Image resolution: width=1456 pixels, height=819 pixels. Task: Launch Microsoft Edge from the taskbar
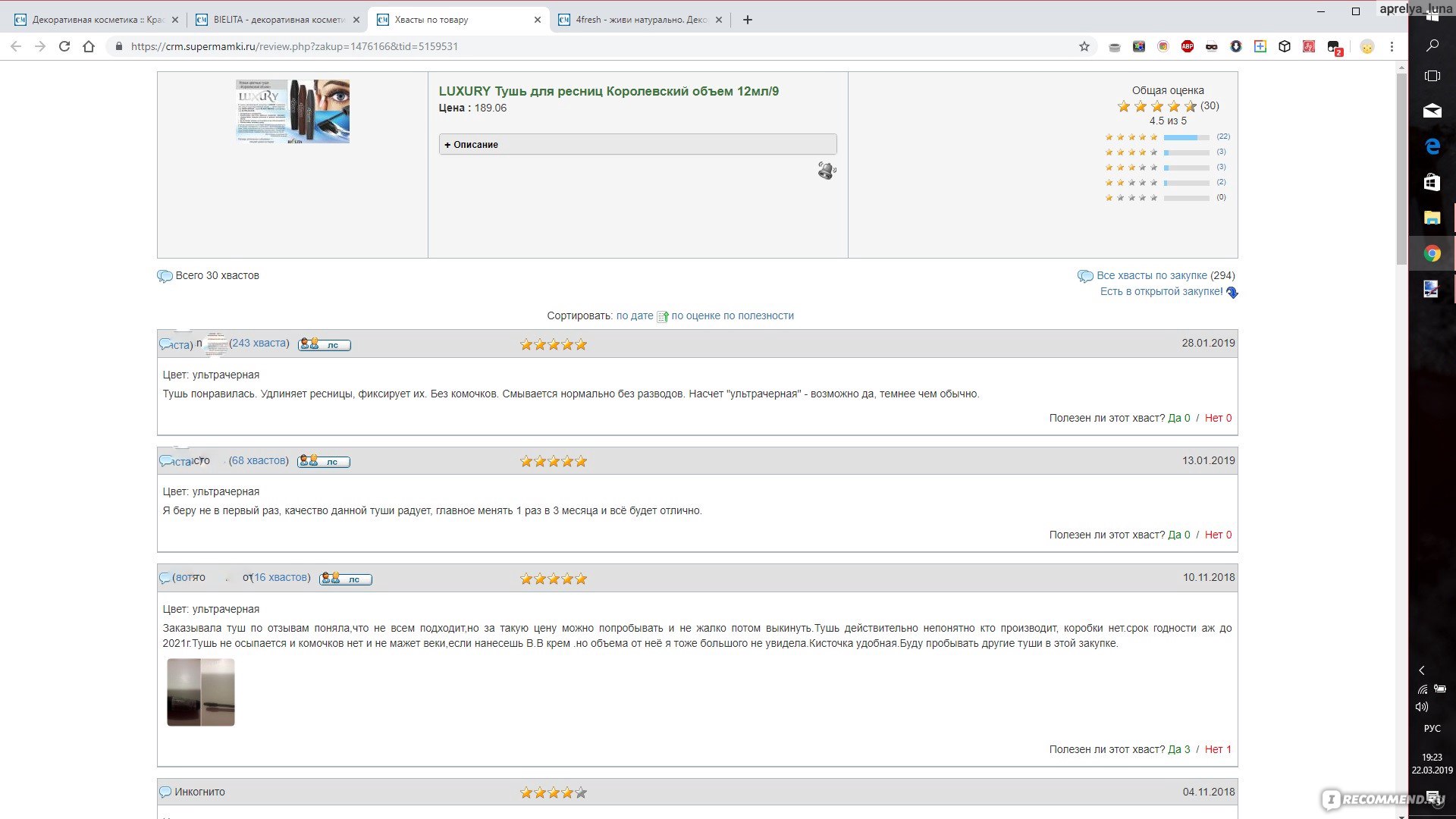1432,146
